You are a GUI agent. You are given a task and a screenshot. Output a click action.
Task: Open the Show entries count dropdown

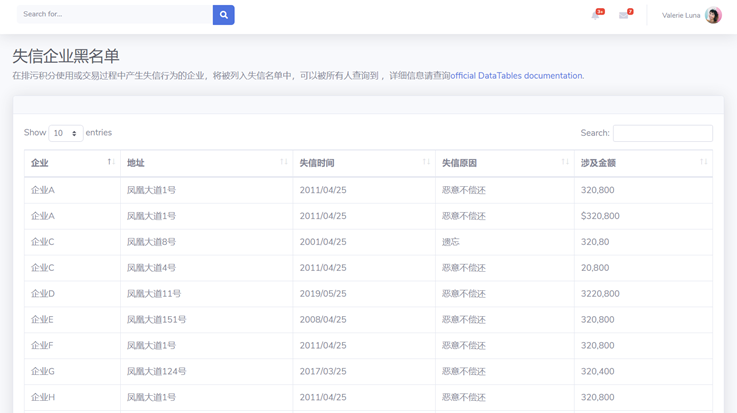[x=66, y=133]
